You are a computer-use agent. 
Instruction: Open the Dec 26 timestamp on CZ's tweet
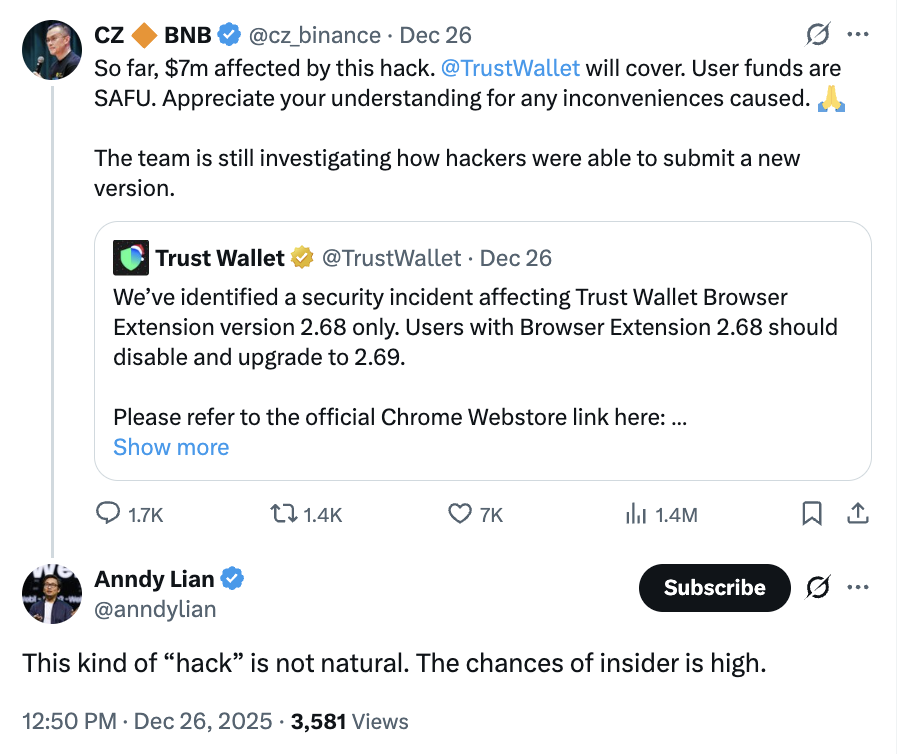(x=435, y=33)
